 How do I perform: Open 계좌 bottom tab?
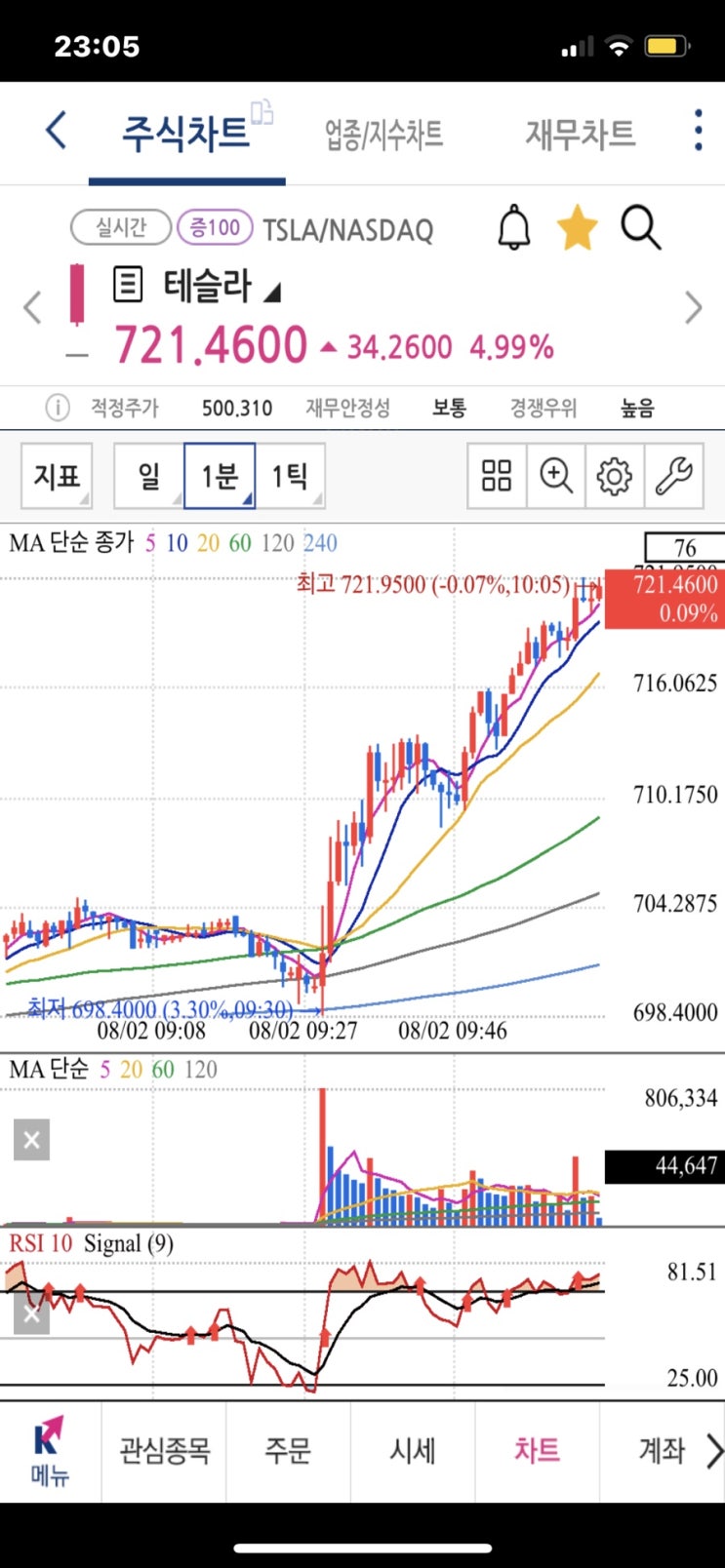coord(661,1451)
